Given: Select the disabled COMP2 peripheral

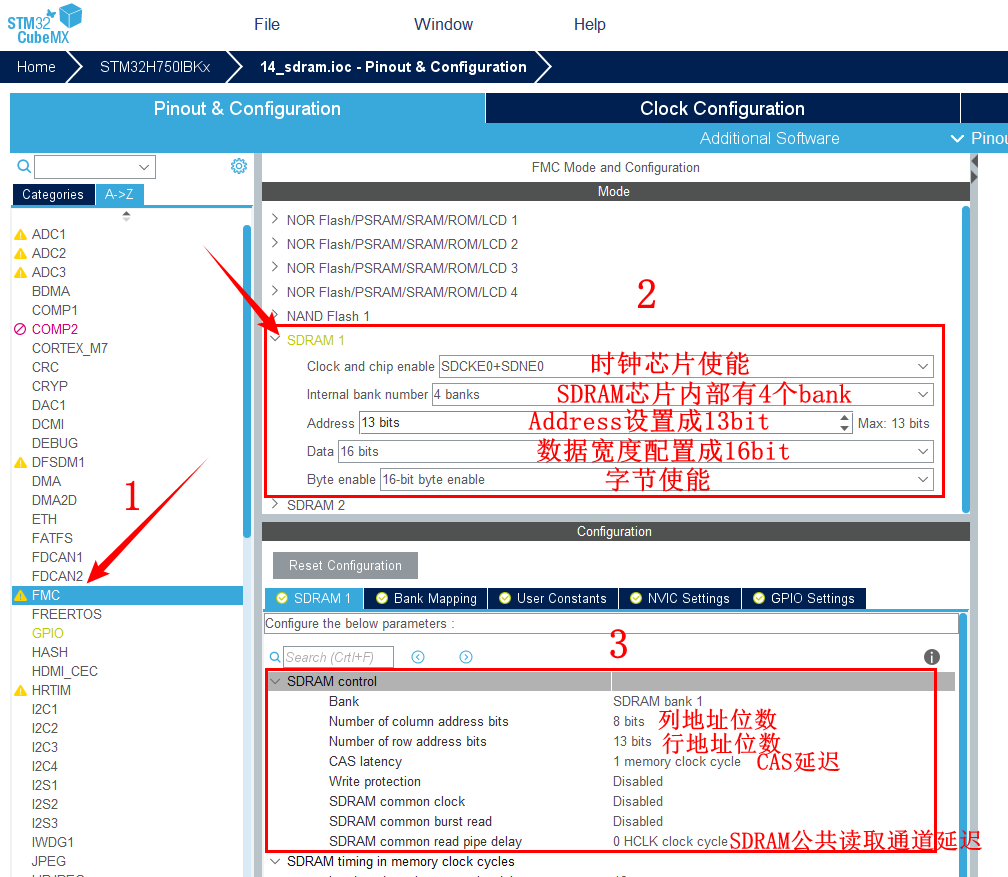Looking at the screenshot, I should point(54,329).
